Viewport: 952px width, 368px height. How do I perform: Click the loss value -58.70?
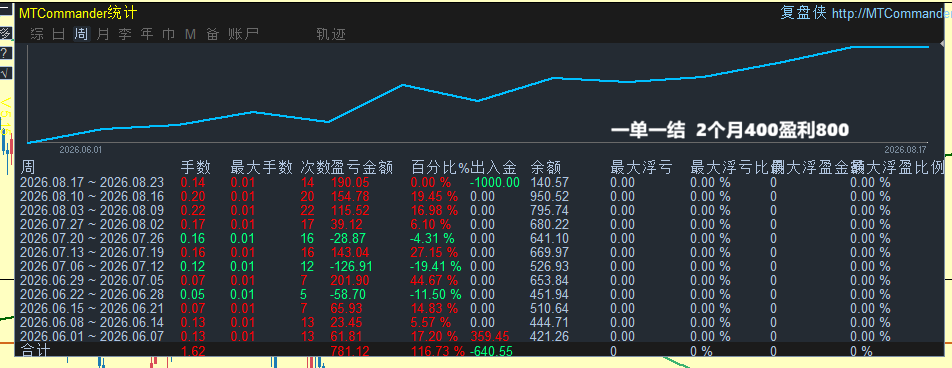point(348,295)
